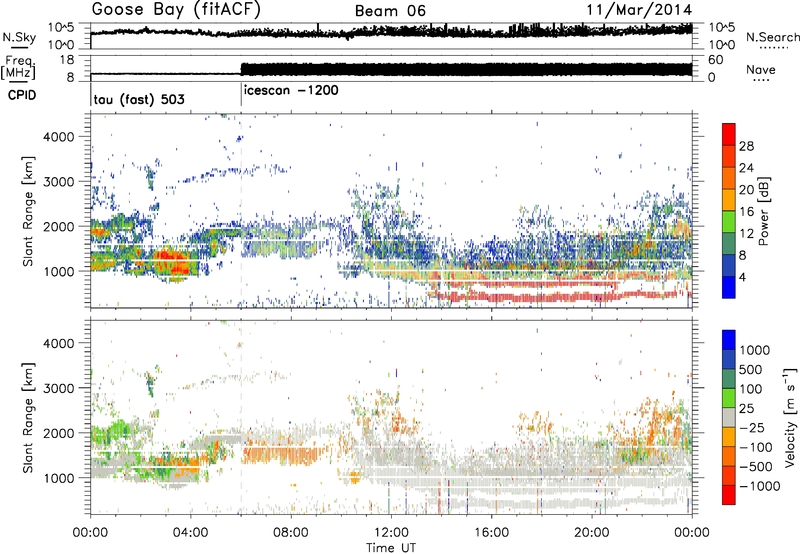
Task: Click the 'N.Search' legend label
Action: click(772, 37)
